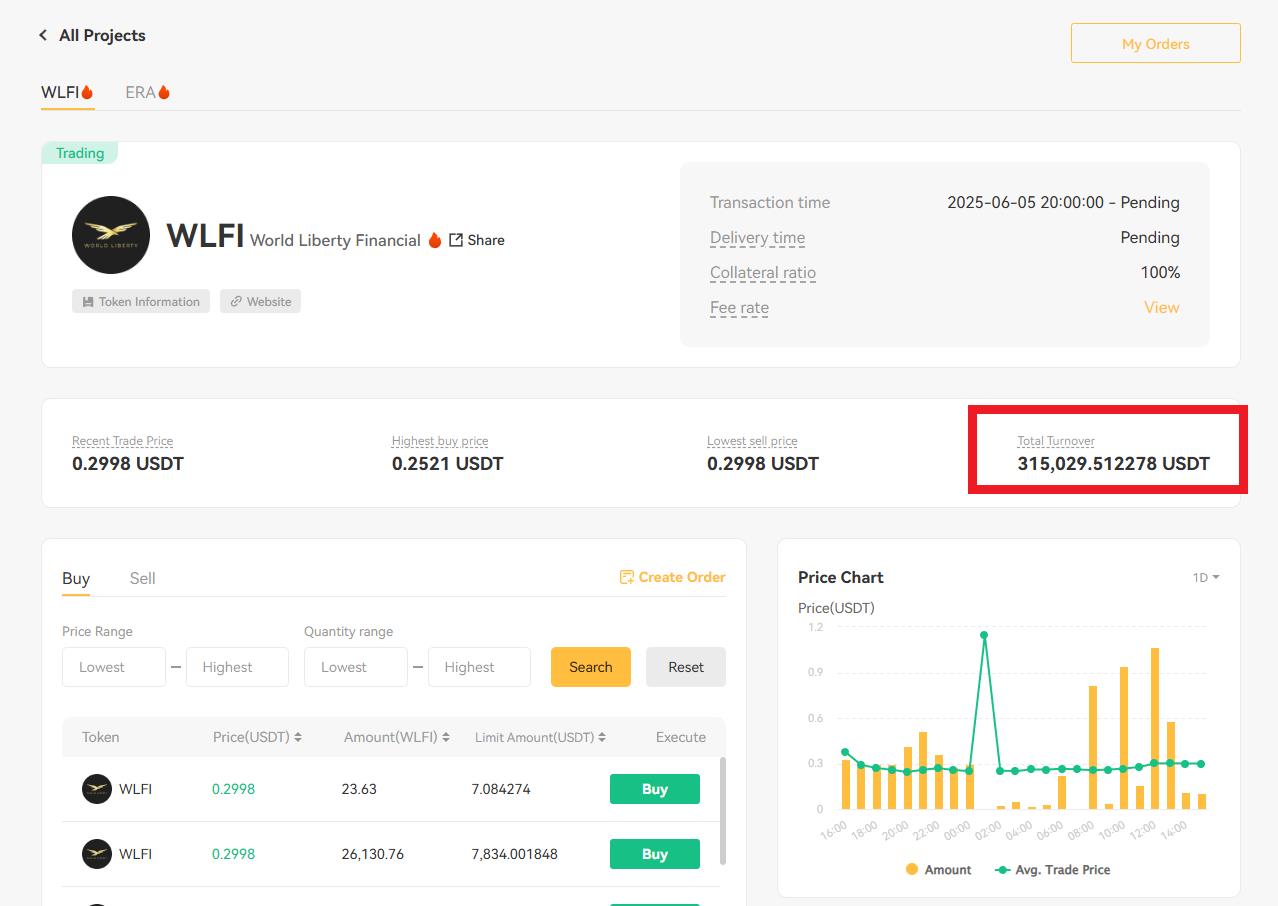
Task: Sort by Amount(WLFI) column arrows
Action: pos(445,737)
